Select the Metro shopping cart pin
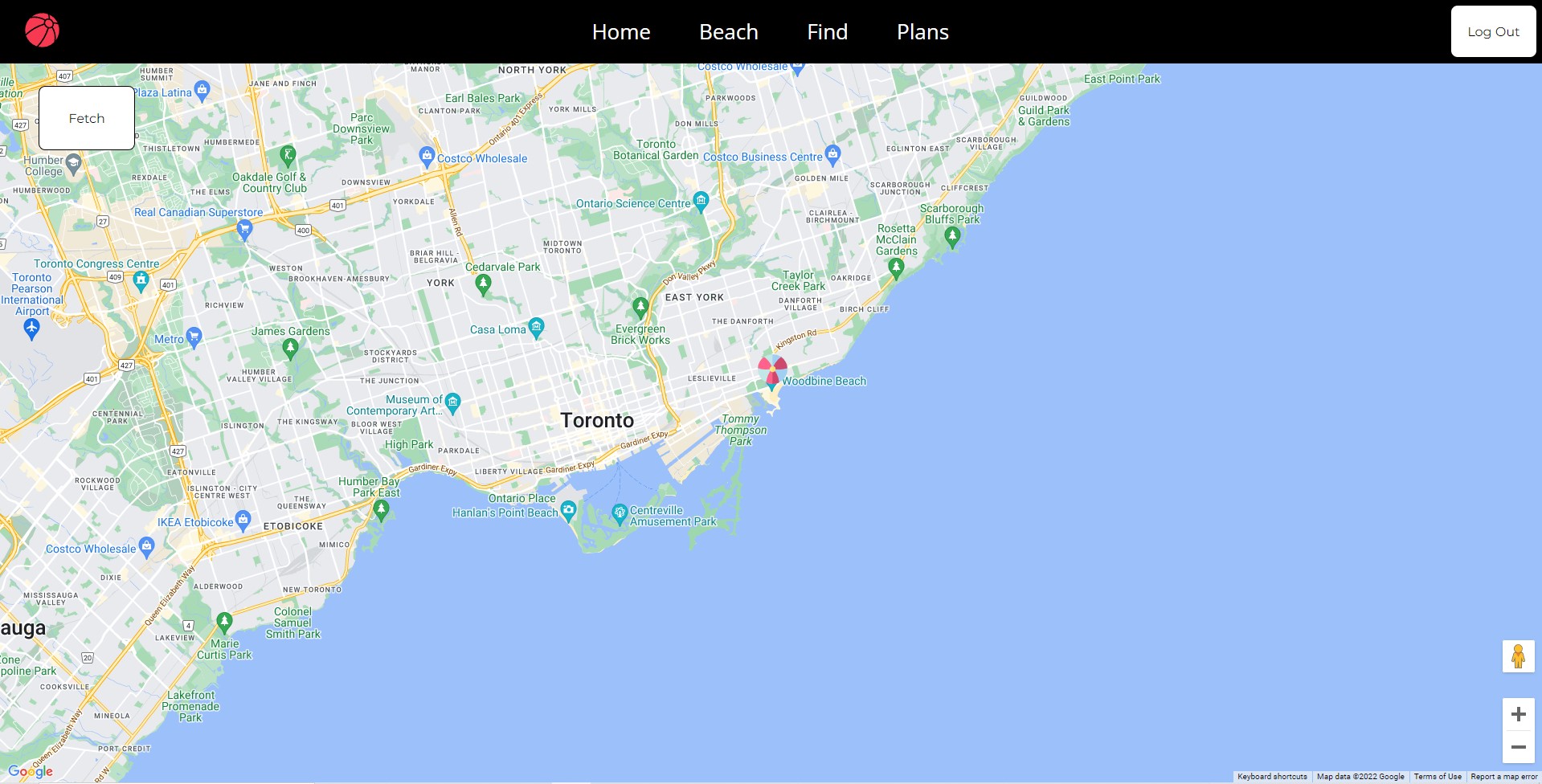Screen dimensions: 1542x784 click(194, 336)
